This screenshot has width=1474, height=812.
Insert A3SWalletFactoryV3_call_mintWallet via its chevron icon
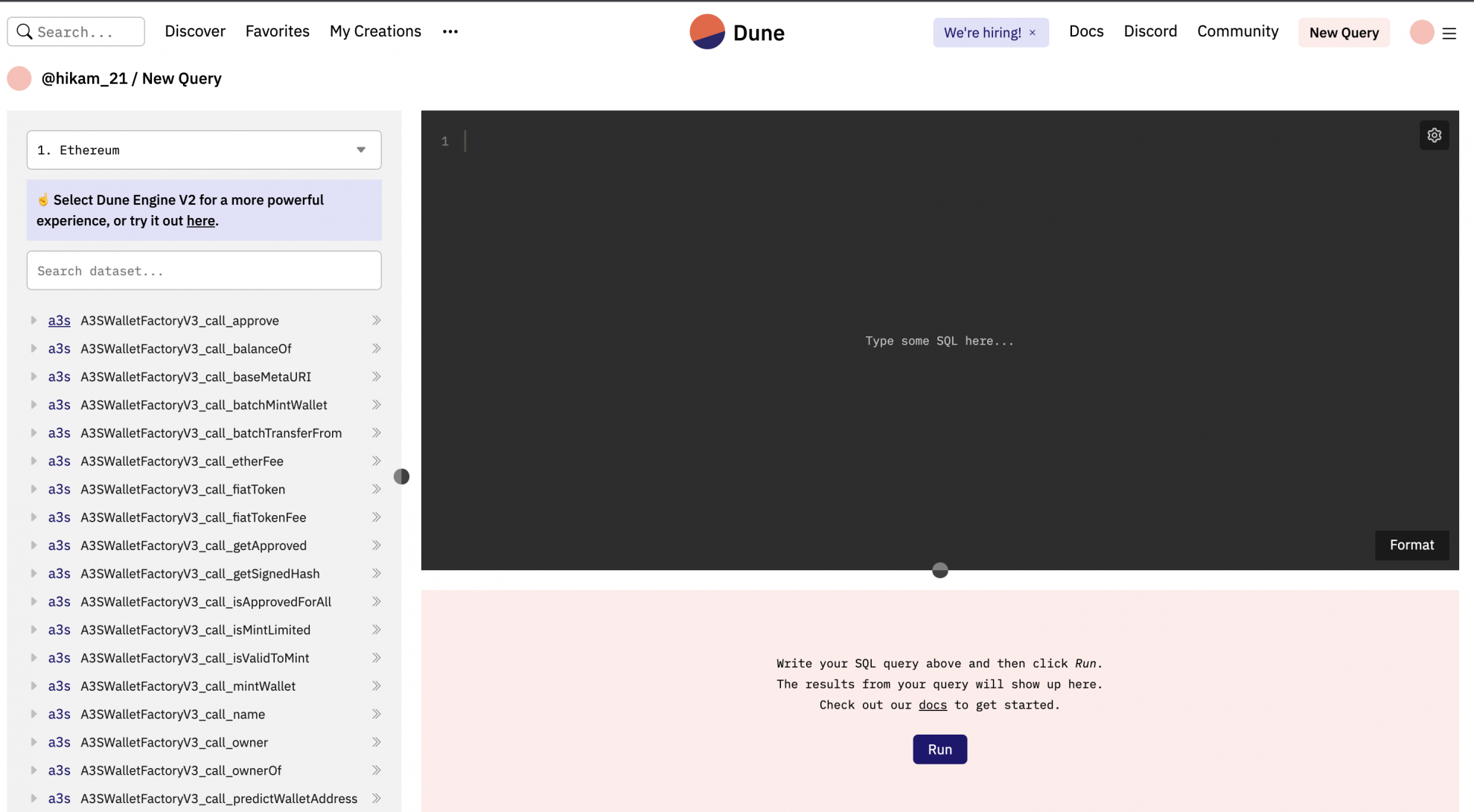pos(376,685)
